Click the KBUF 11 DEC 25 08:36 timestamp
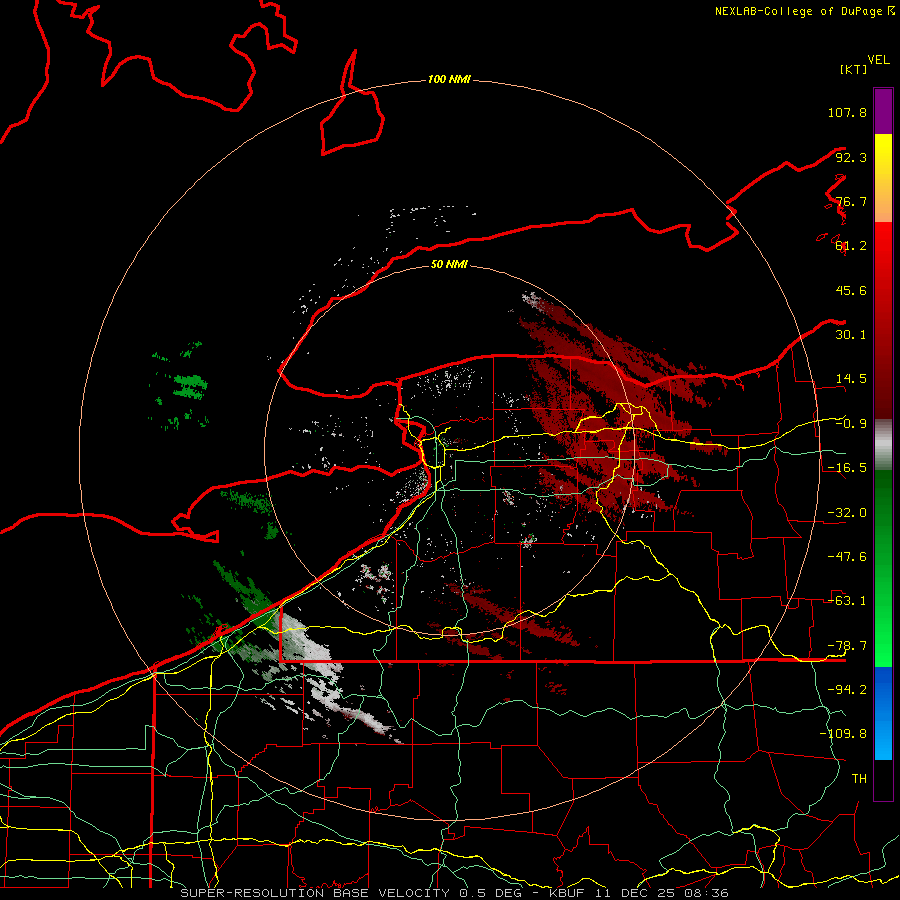Image resolution: width=900 pixels, height=900 pixels. coord(638,893)
